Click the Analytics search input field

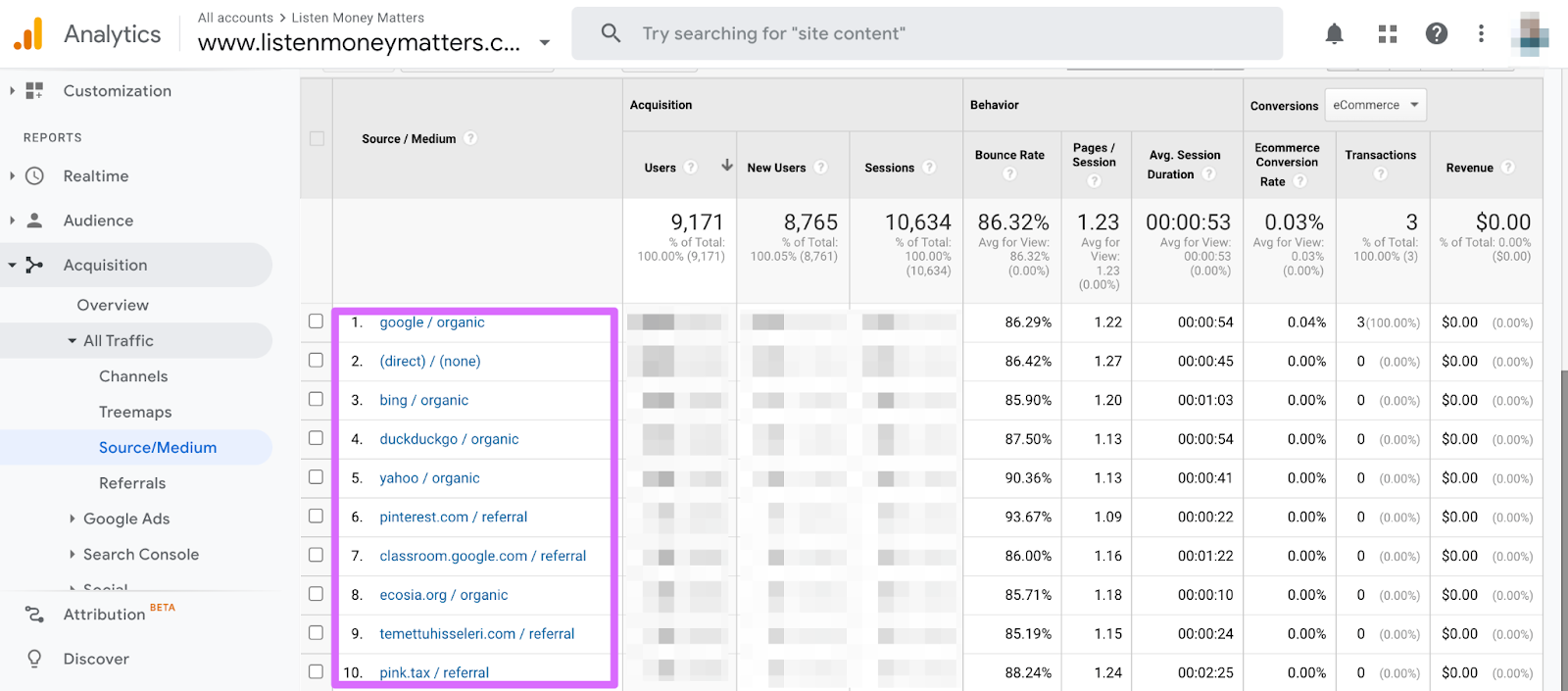927,33
